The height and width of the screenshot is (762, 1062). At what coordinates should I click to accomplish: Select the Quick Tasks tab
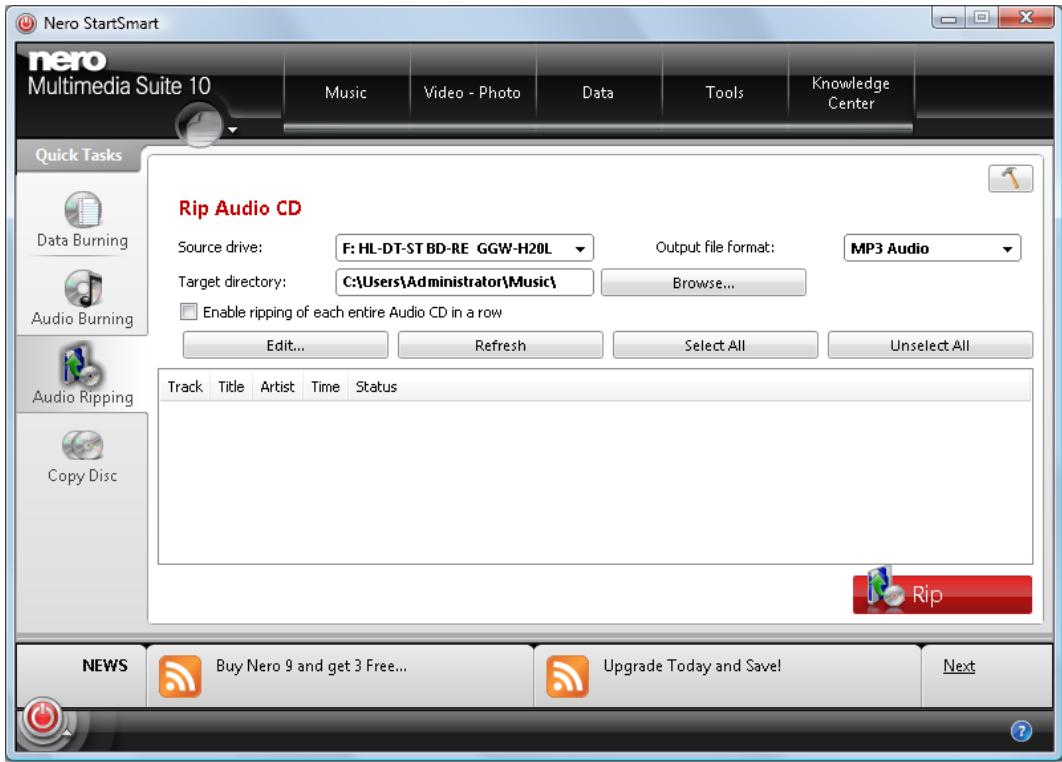click(x=79, y=156)
